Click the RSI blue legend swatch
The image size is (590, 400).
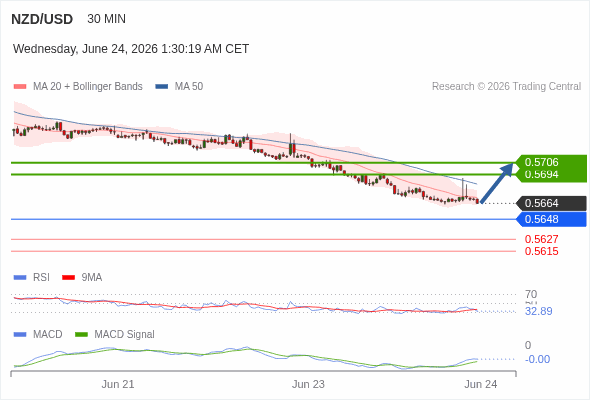20,278
